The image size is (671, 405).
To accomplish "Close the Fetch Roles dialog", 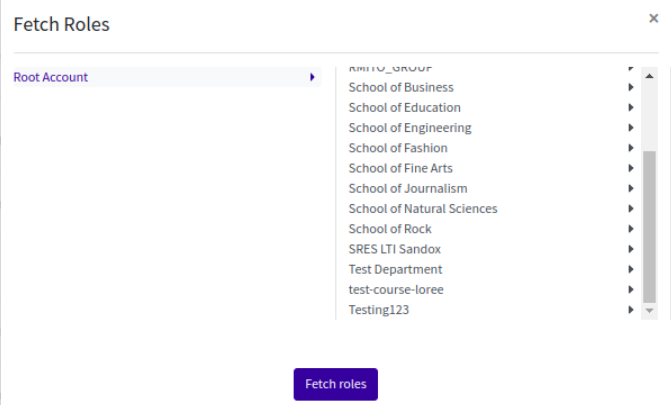I will click(x=653, y=17).
